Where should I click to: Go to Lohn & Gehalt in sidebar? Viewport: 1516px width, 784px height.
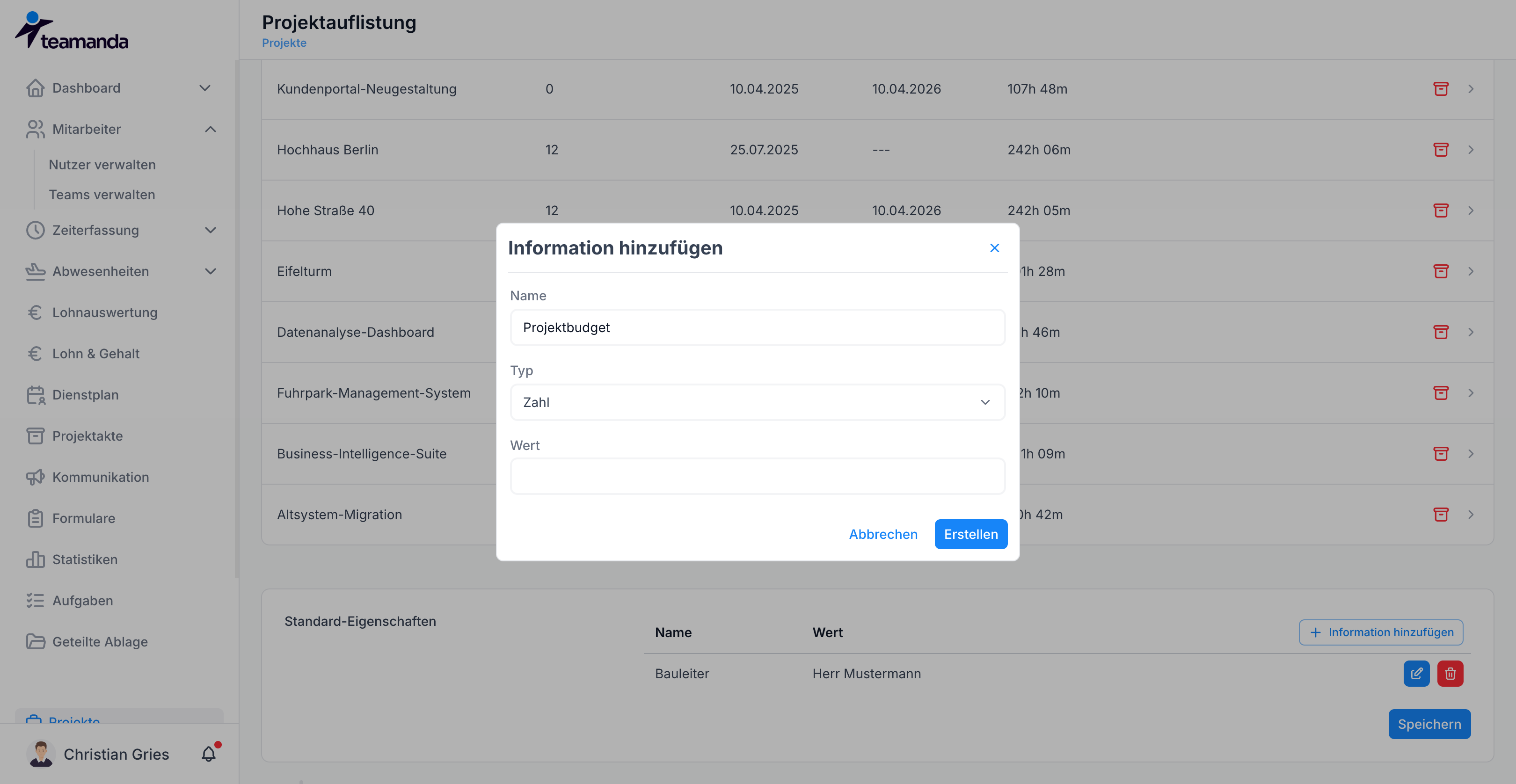96,354
